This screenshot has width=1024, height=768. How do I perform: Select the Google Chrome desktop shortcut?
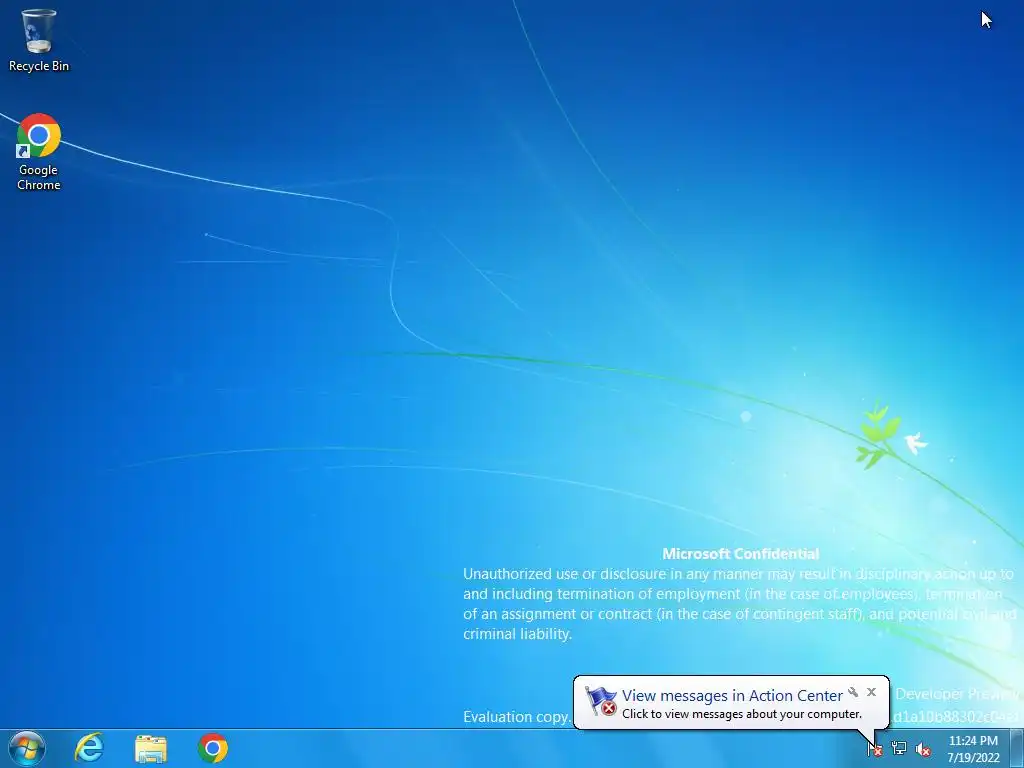click(39, 152)
